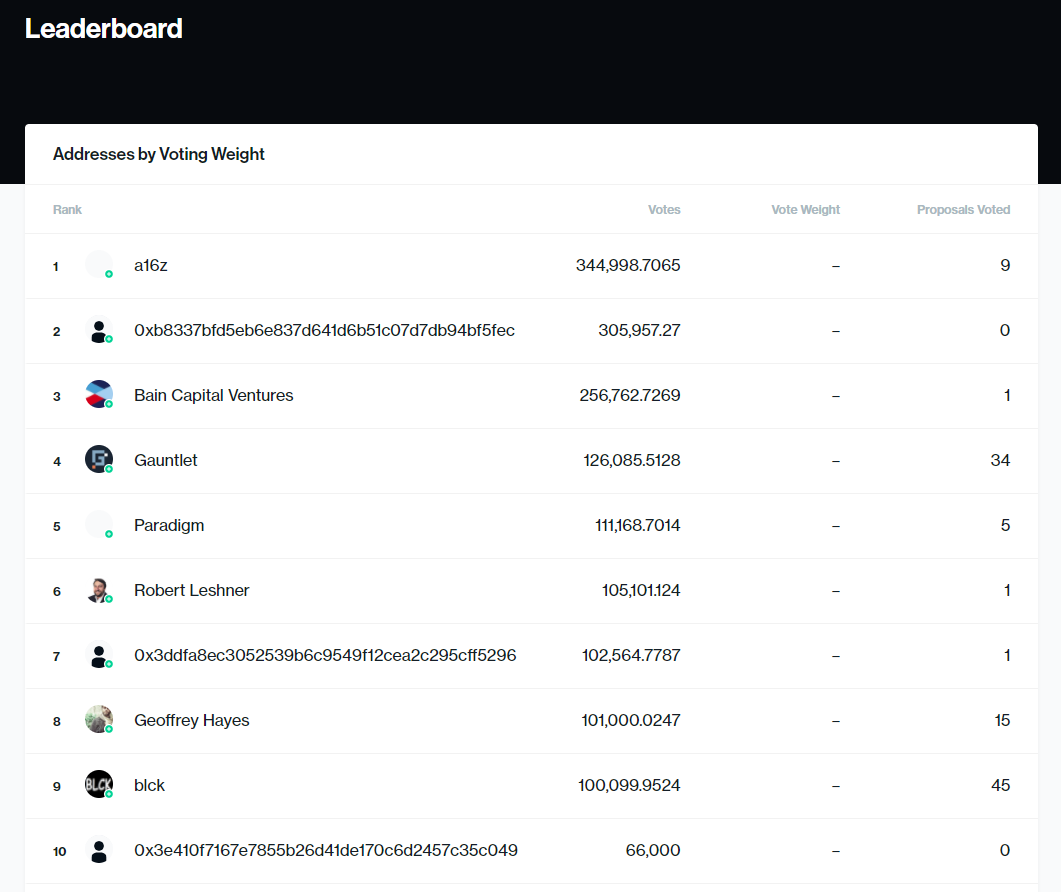1061x892 pixels.
Task: Click votes value 256,762.7269
Action: [630, 395]
